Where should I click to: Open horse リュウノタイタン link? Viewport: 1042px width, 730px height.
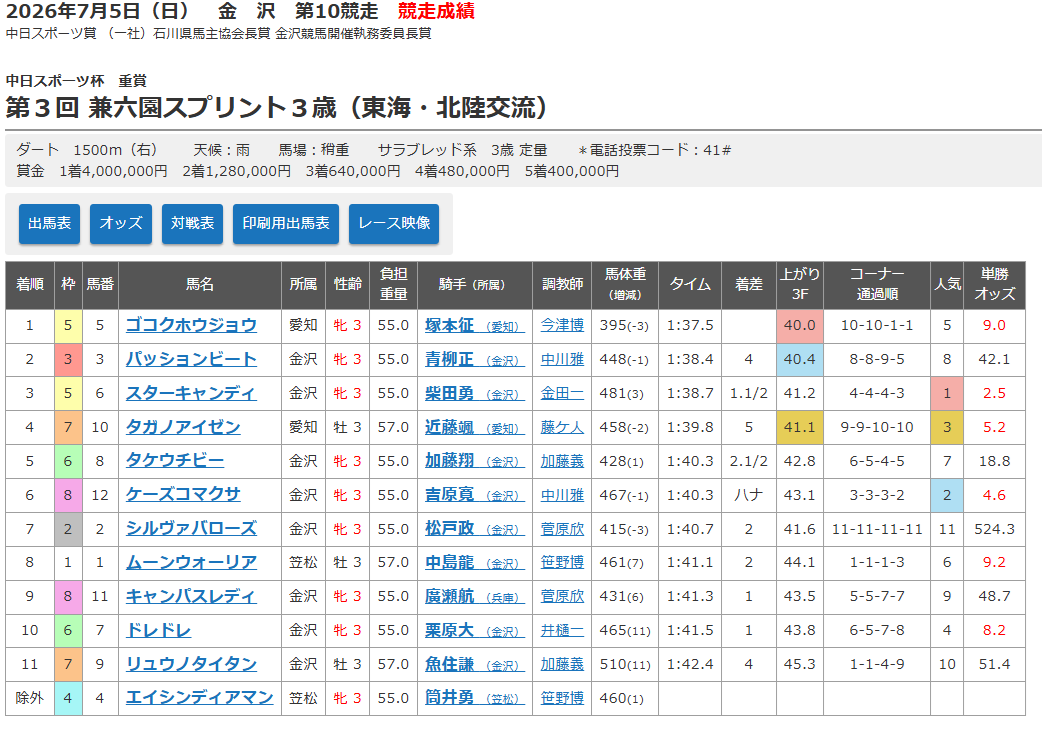coord(191,664)
